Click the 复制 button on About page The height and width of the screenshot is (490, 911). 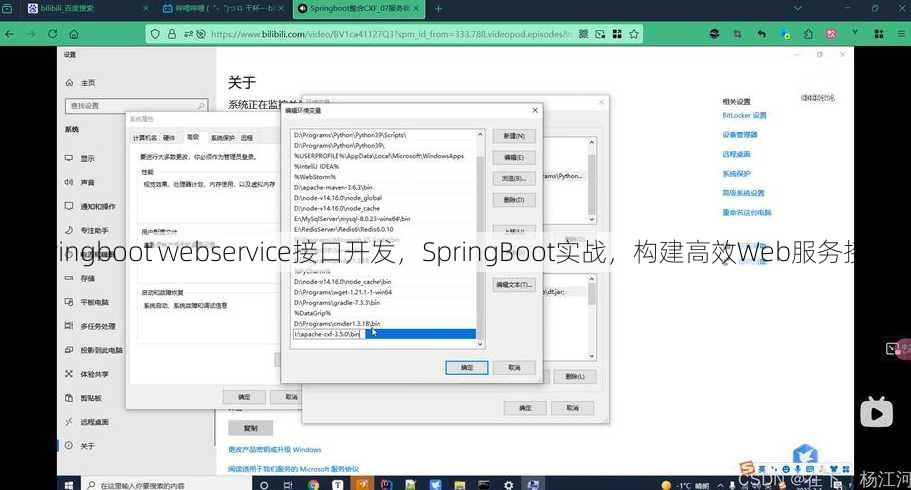[250, 428]
